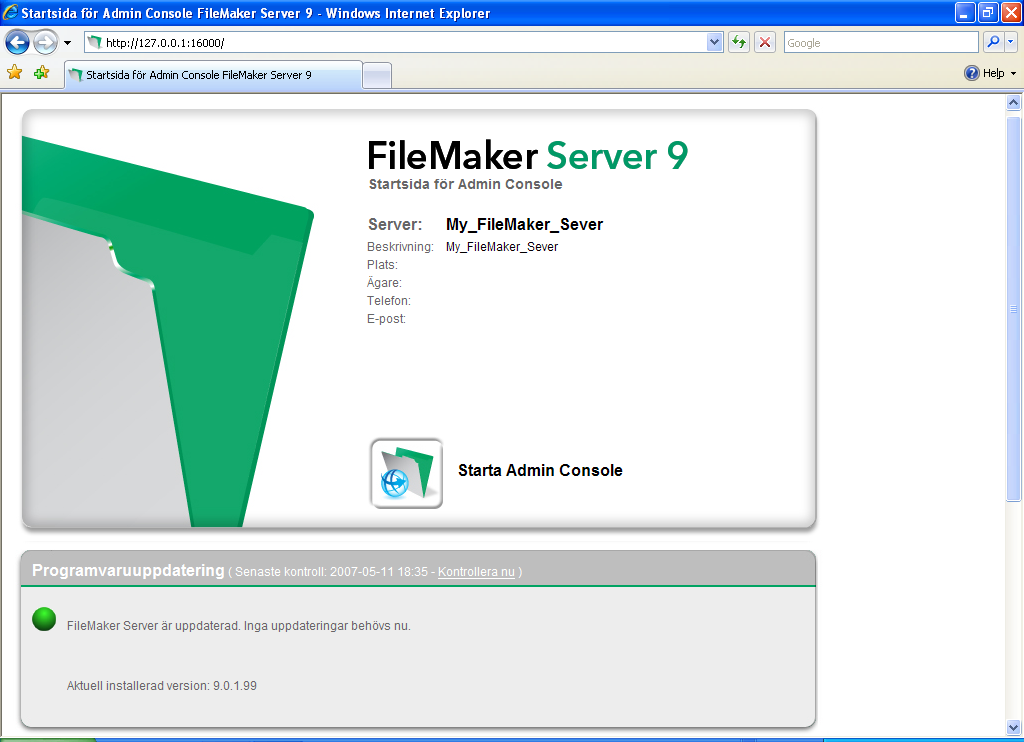Click the Google search box
Image resolution: width=1024 pixels, height=742 pixels.
pos(880,42)
